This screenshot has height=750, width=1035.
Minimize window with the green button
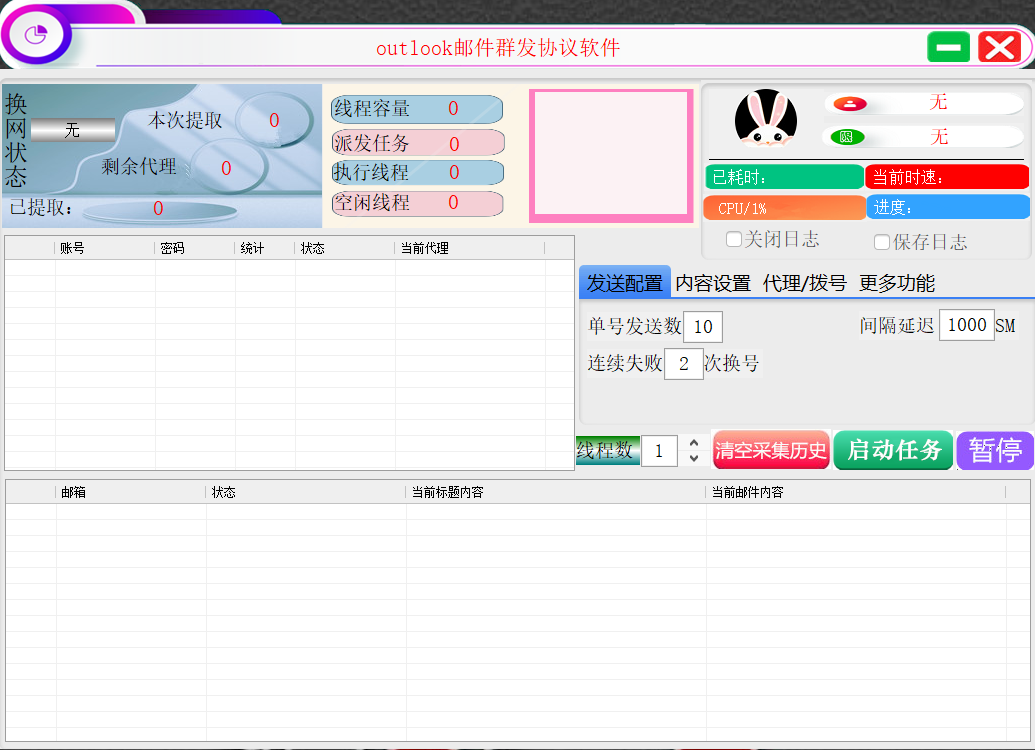948,47
